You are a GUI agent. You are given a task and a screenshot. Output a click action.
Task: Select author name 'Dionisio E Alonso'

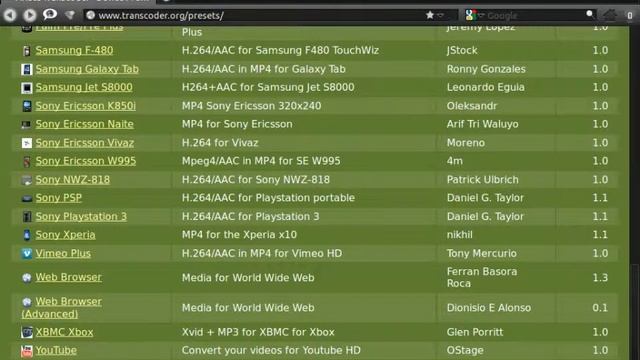pos(489,308)
